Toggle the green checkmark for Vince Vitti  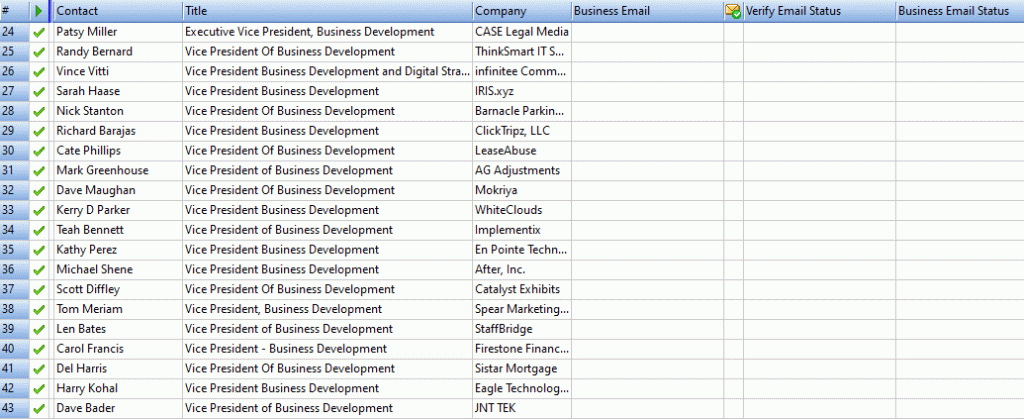point(40,71)
